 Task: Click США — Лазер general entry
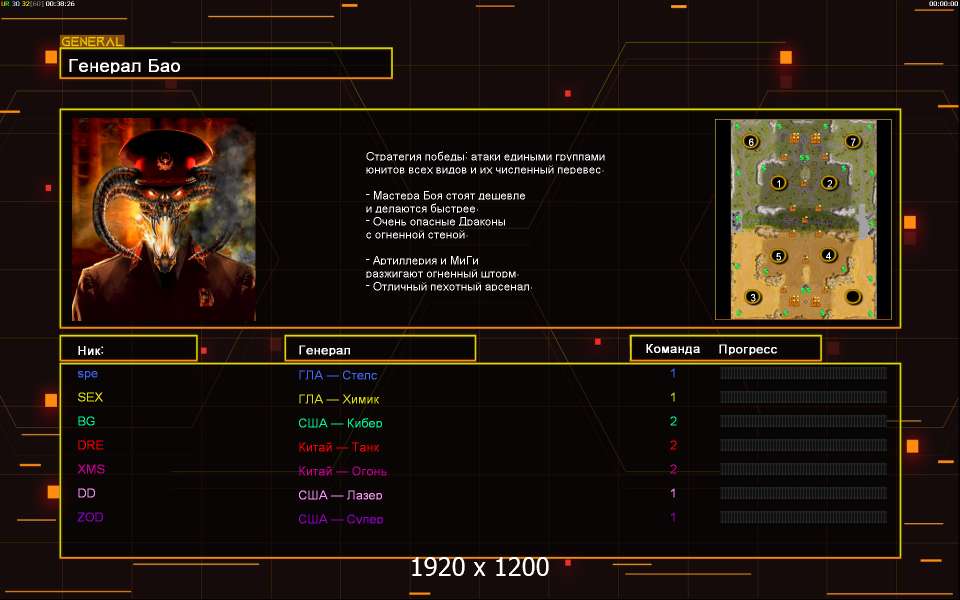340,495
